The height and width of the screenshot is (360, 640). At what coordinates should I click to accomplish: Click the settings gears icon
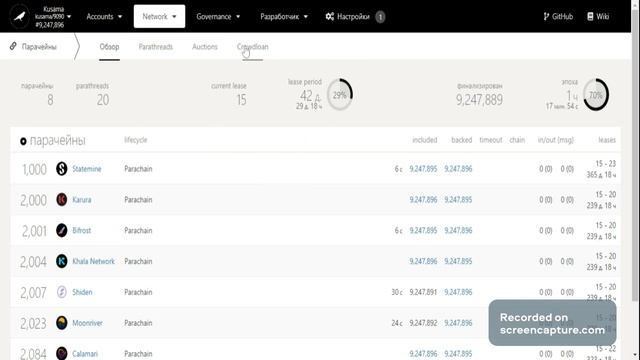[x=330, y=17]
